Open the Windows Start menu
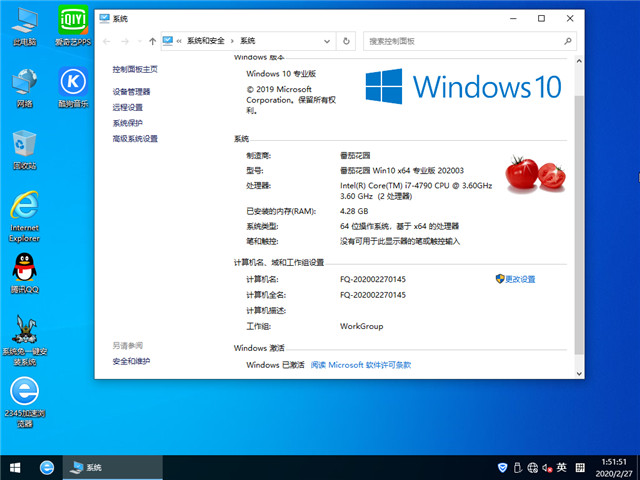Screen dimensions: 640x480 tap(15, 467)
